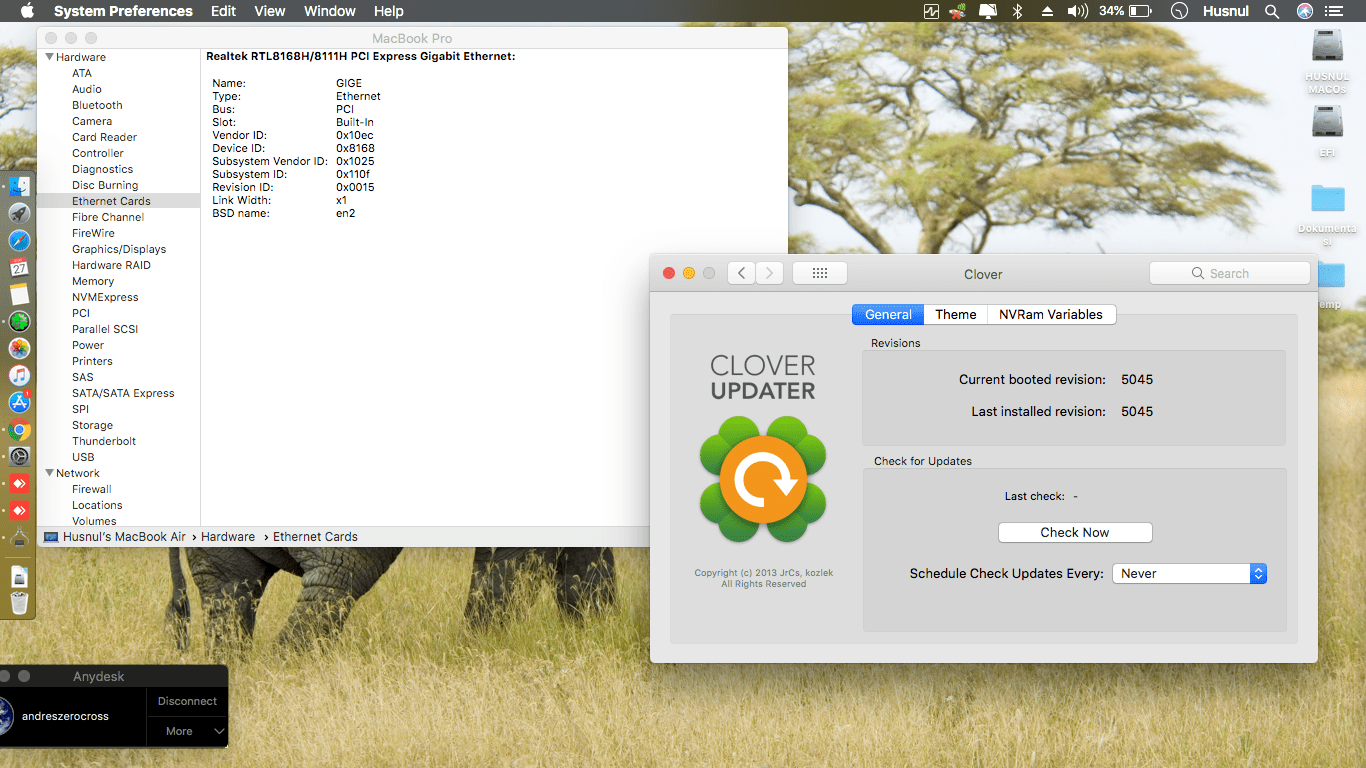Collapse the Hardware section triangle

point(49,57)
